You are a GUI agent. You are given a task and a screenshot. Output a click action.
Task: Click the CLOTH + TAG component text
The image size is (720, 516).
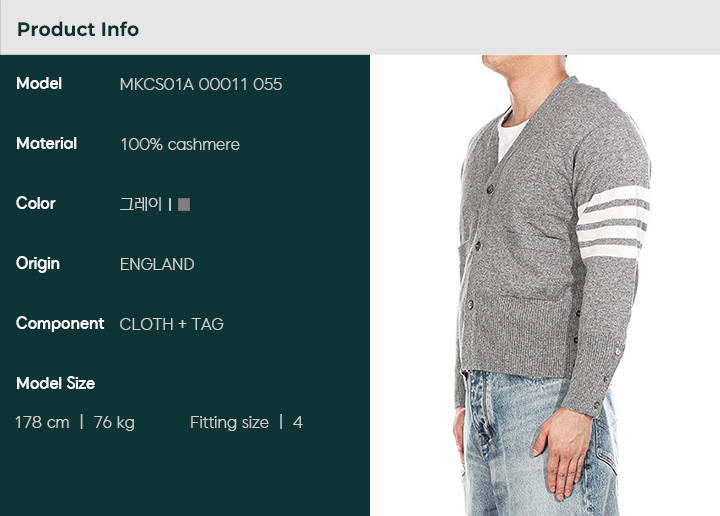[x=171, y=325]
